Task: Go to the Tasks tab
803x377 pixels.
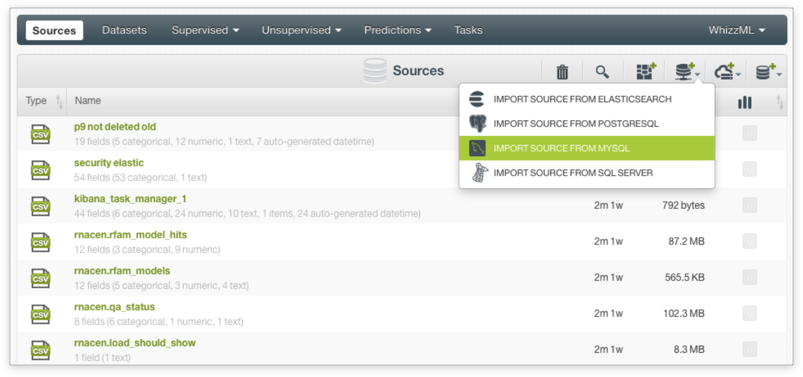Action: (x=468, y=30)
